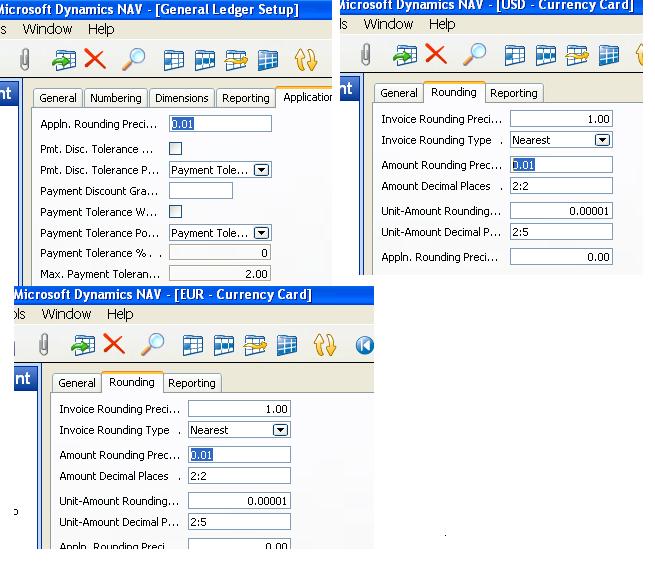Click Appln. Rounding Precision field in General Ledger Setup
This screenshot has width=655, height=570.
click(220, 124)
